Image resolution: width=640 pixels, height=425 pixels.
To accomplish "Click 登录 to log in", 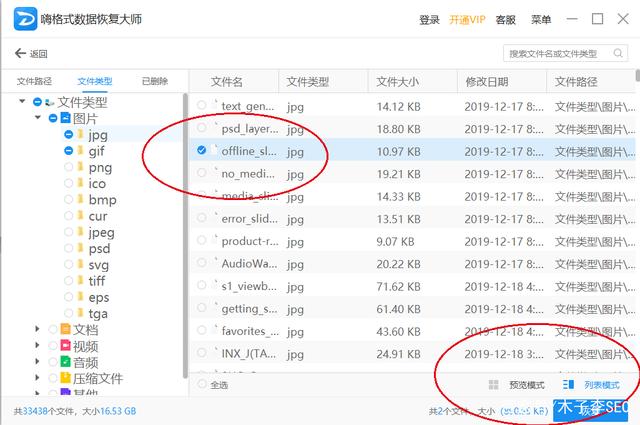I will tap(429, 19).
